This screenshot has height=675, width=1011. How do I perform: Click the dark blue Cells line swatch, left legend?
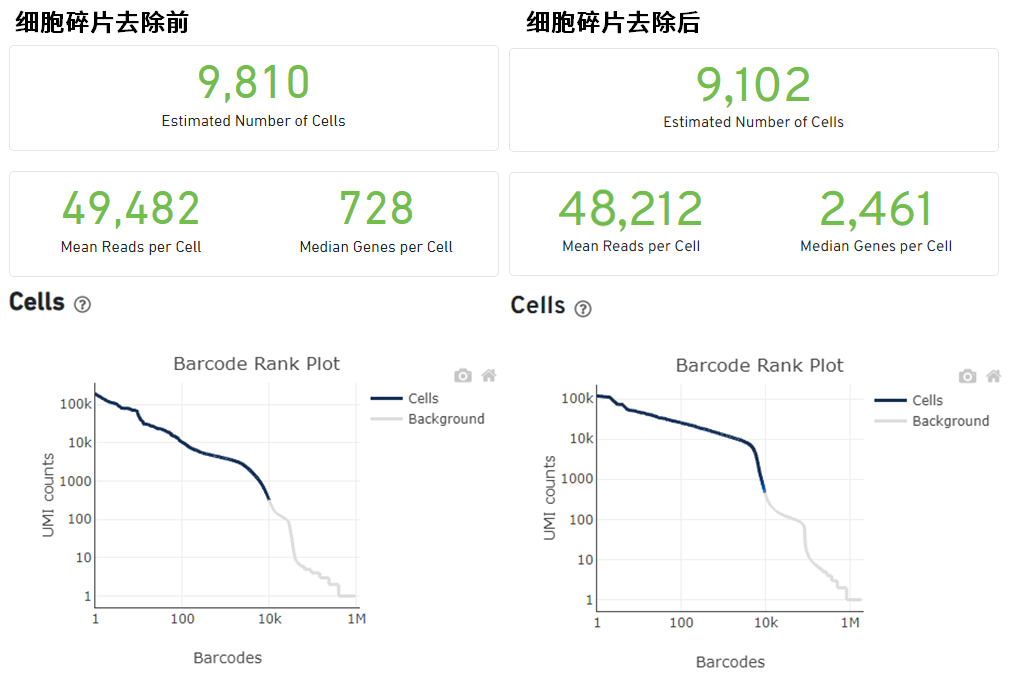click(385, 398)
